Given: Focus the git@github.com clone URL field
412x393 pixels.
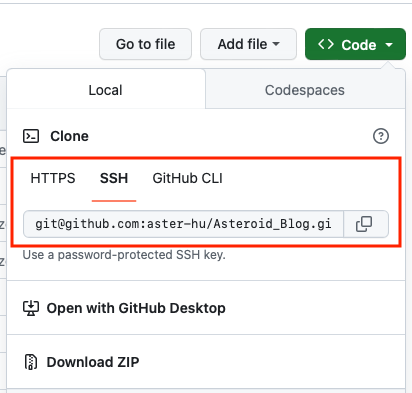Looking at the screenshot, I should pos(183,224).
